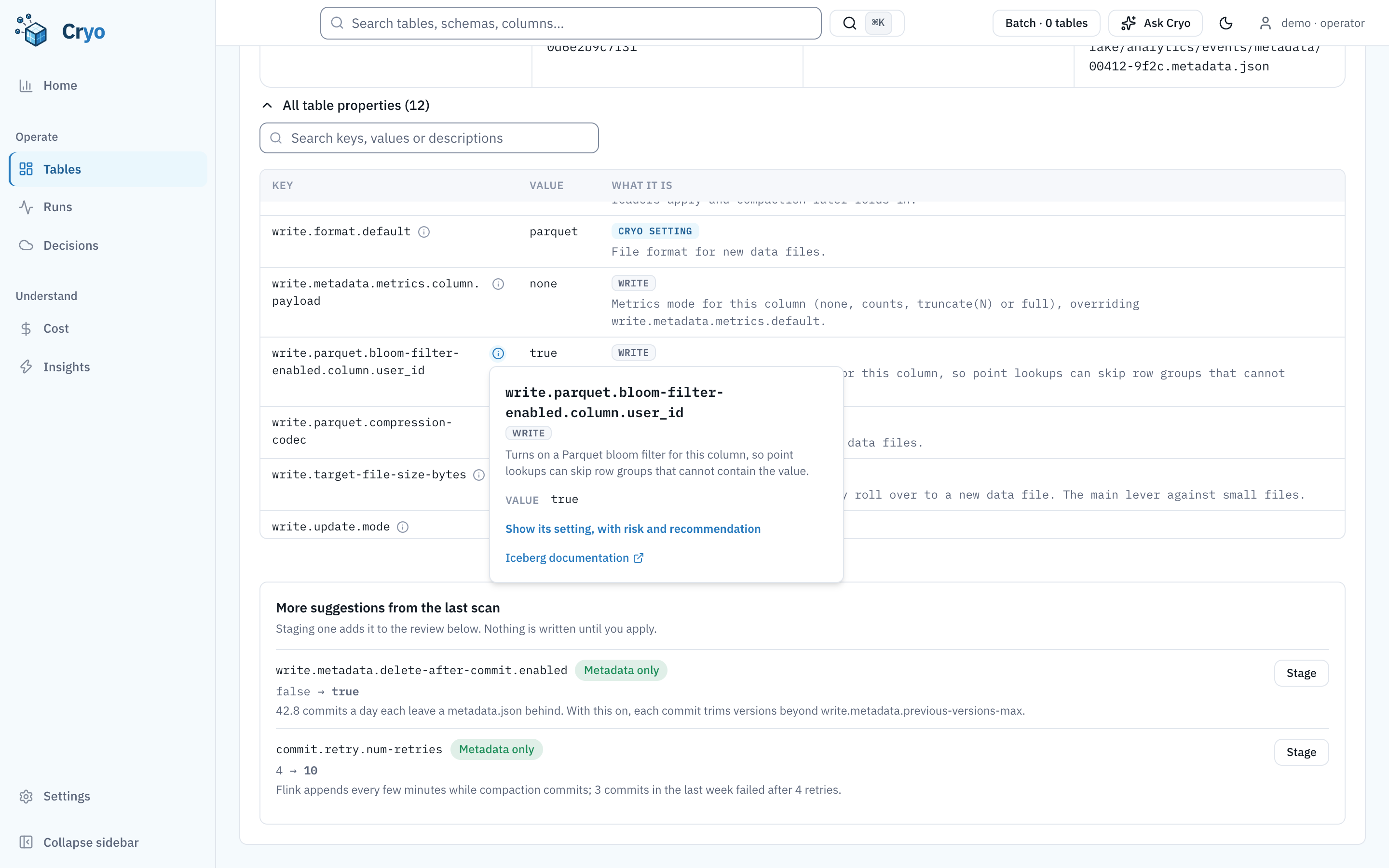The height and width of the screenshot is (868, 1389).
Task: Click the WHAT IT IS column header
Action: tap(641, 186)
